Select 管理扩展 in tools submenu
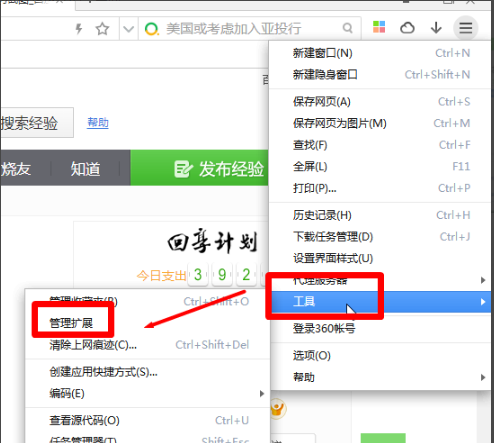Screen dimensions: 494x443 click(x=147, y=323)
